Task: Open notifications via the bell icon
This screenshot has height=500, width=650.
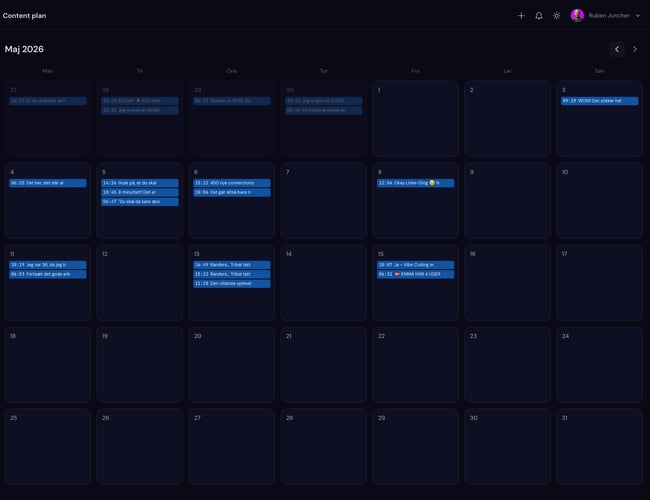Action: (x=539, y=16)
